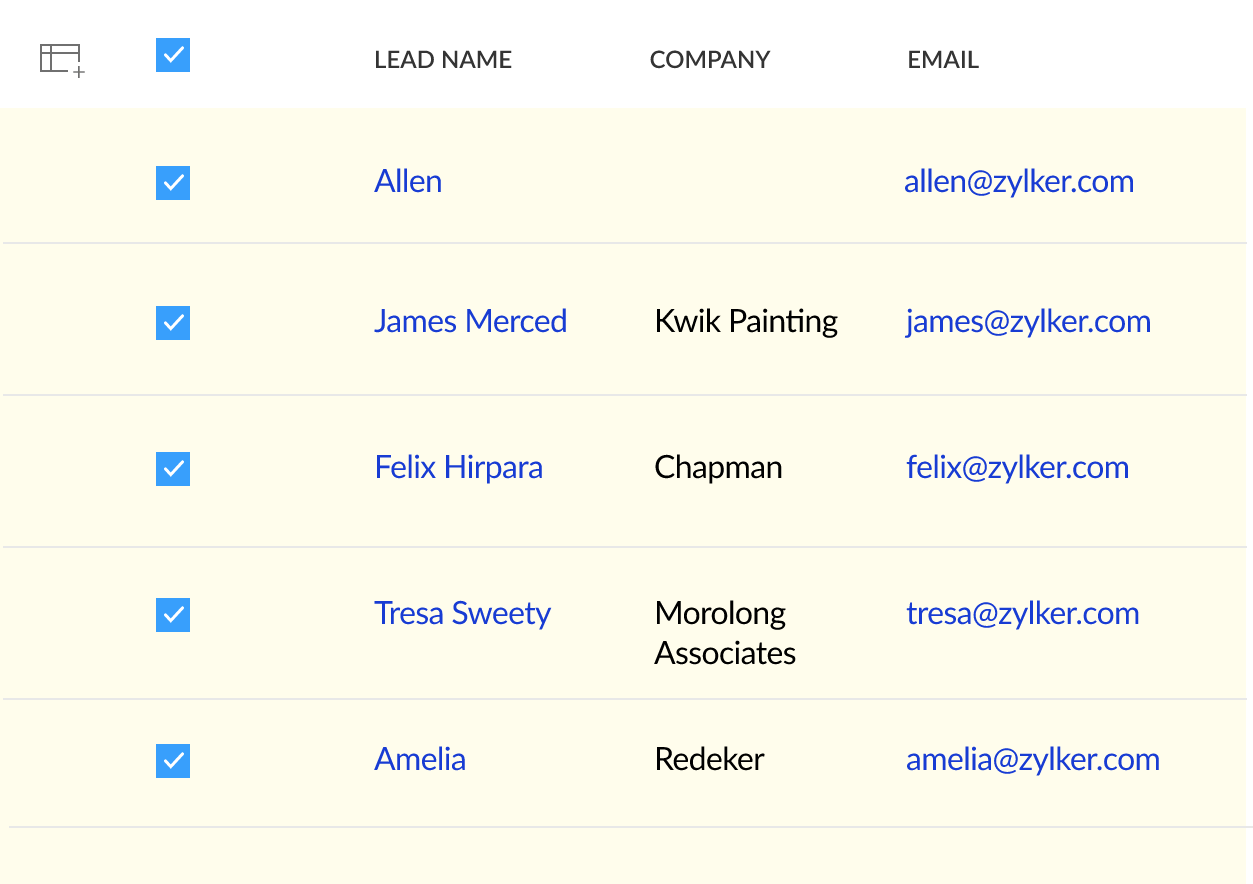The width and height of the screenshot is (1253, 884).
Task: Click the manage columns table icon
Action: coord(61,60)
